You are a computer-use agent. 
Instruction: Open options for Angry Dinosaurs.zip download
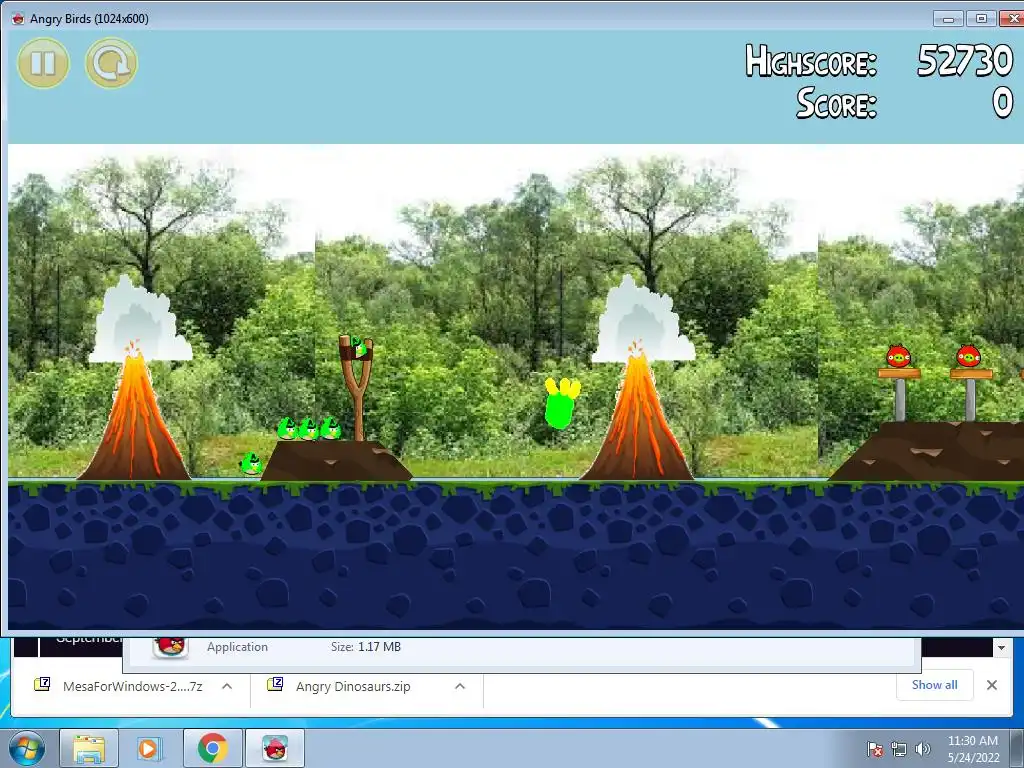460,686
